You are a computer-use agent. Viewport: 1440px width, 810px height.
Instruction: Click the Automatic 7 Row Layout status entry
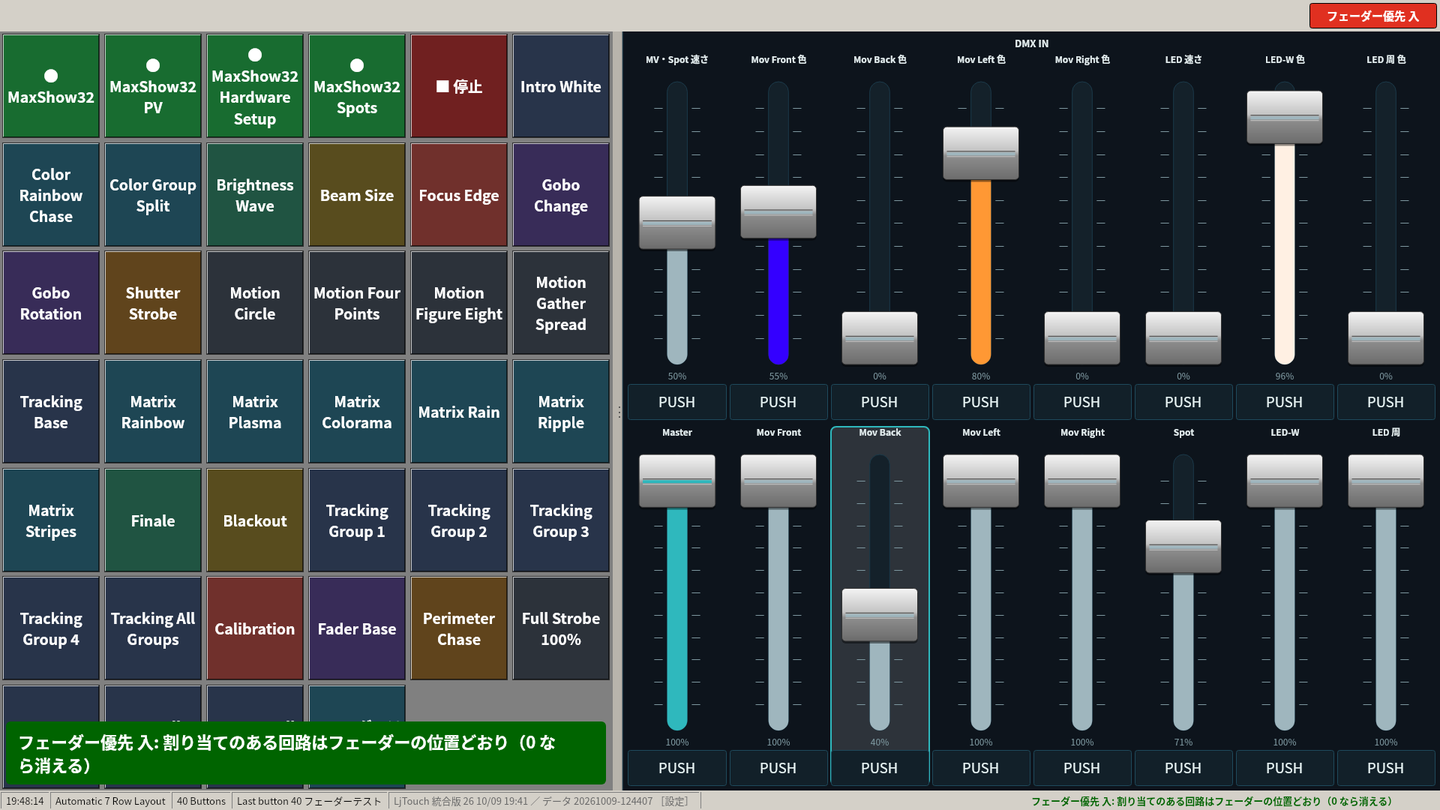coord(110,801)
